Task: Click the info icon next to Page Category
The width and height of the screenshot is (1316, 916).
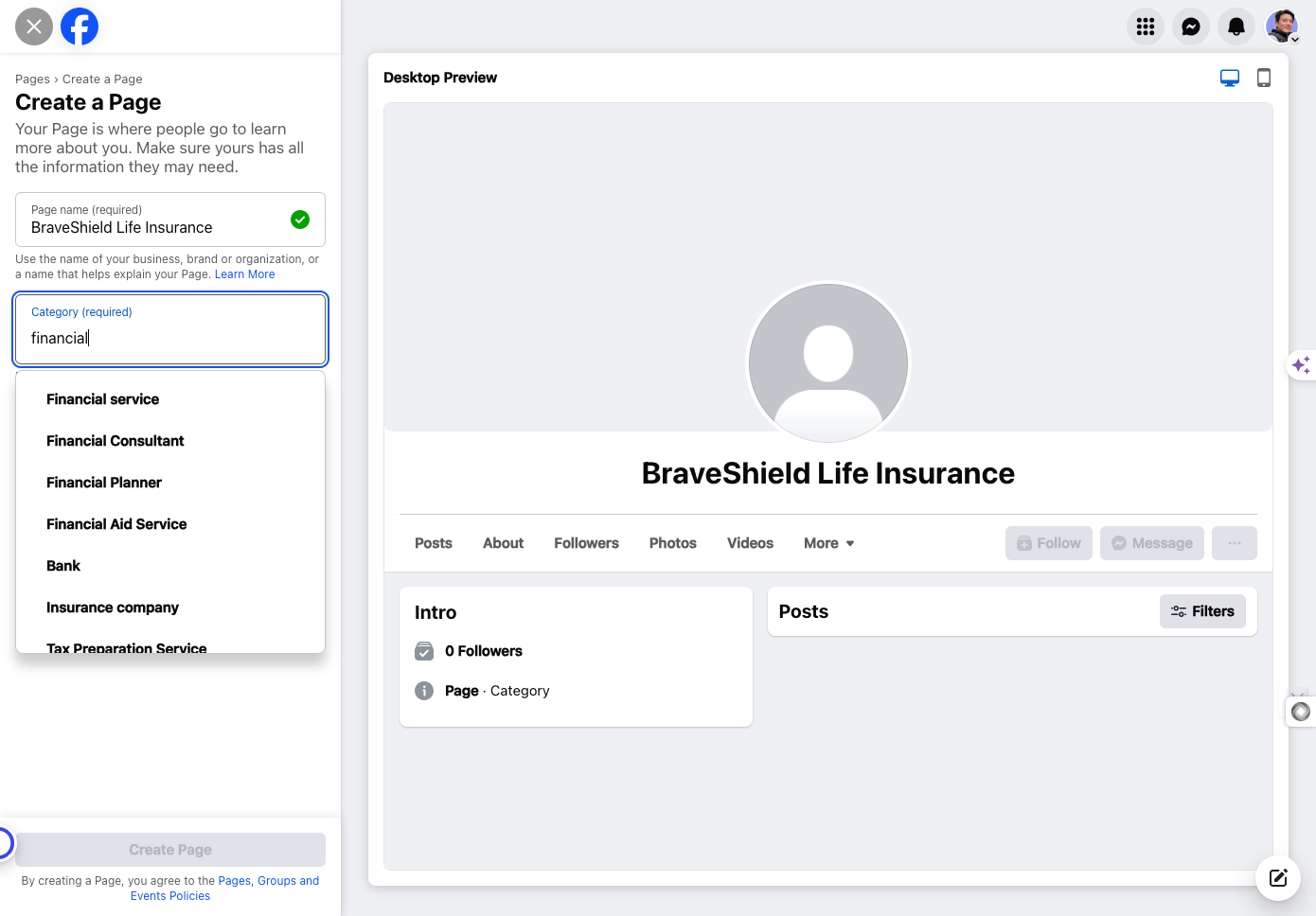Action: 424,691
